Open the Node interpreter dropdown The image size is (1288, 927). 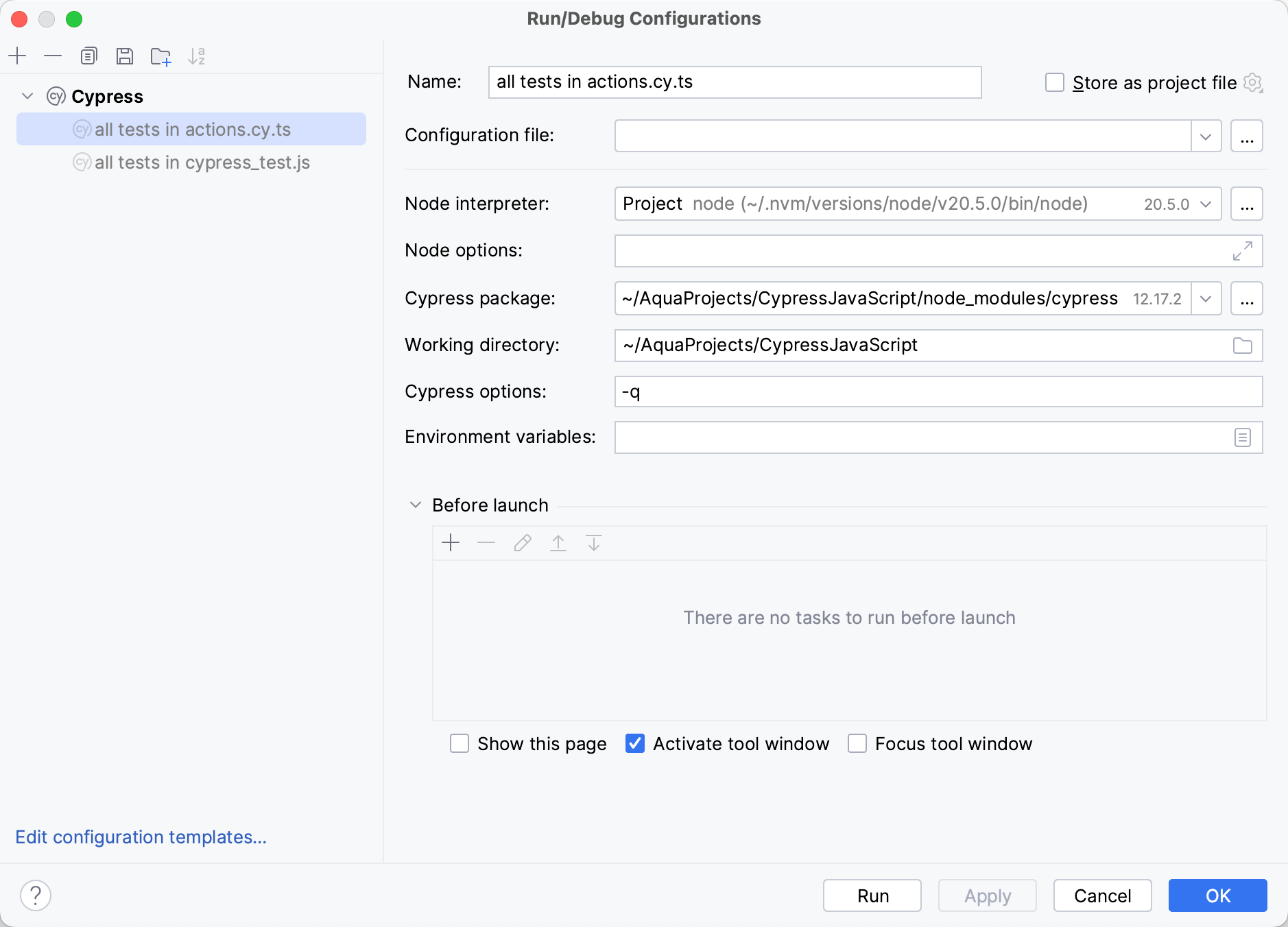click(x=1206, y=204)
